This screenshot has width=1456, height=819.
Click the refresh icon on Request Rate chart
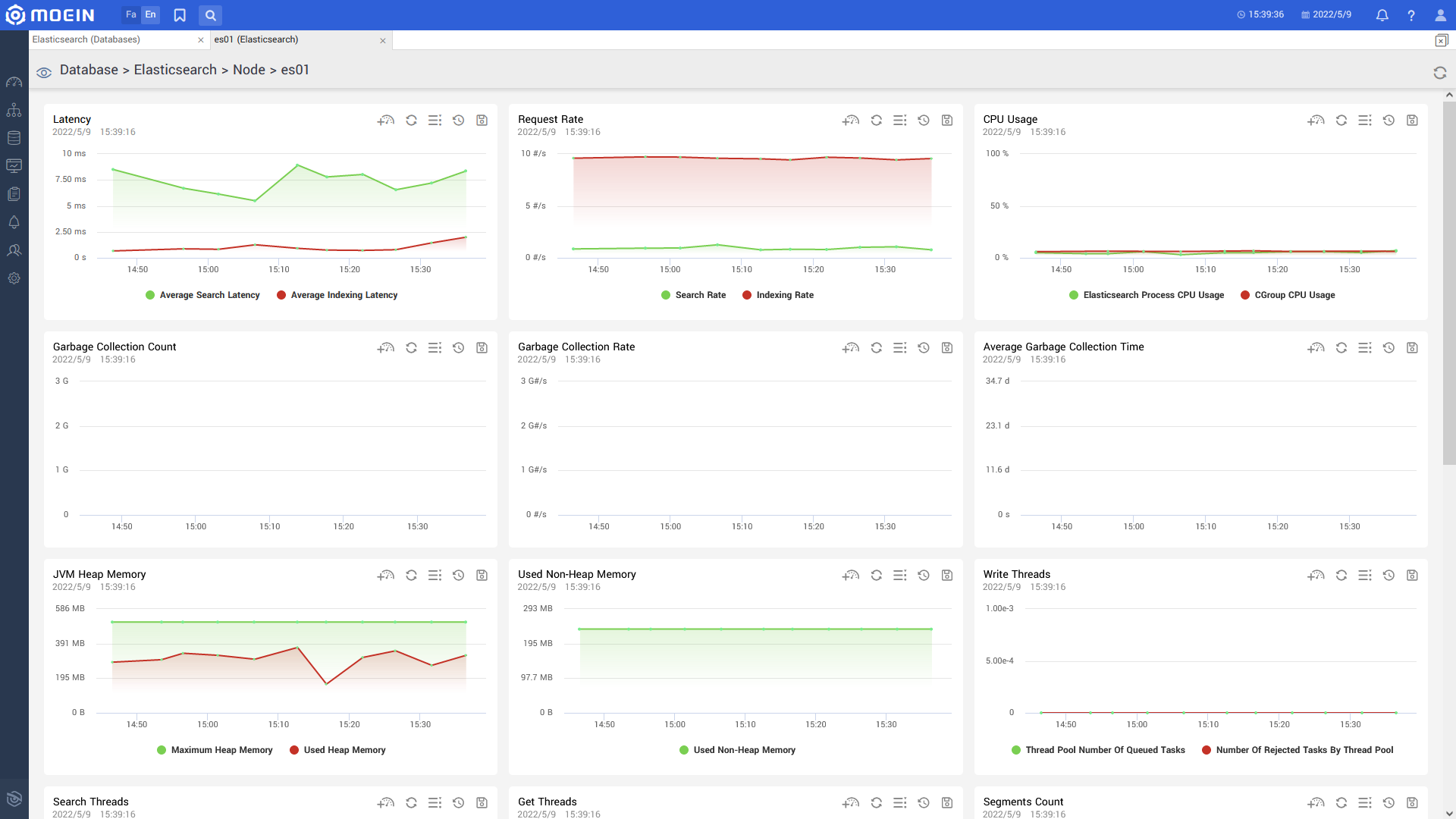876,120
